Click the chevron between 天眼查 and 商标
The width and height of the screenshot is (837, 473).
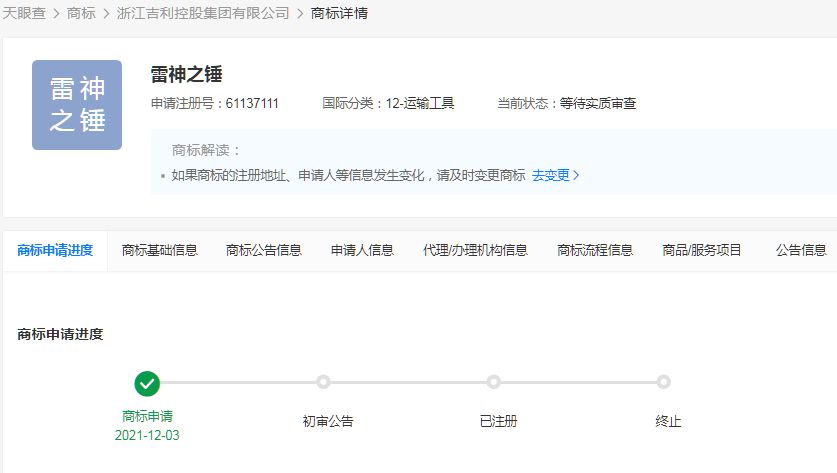click(x=57, y=13)
